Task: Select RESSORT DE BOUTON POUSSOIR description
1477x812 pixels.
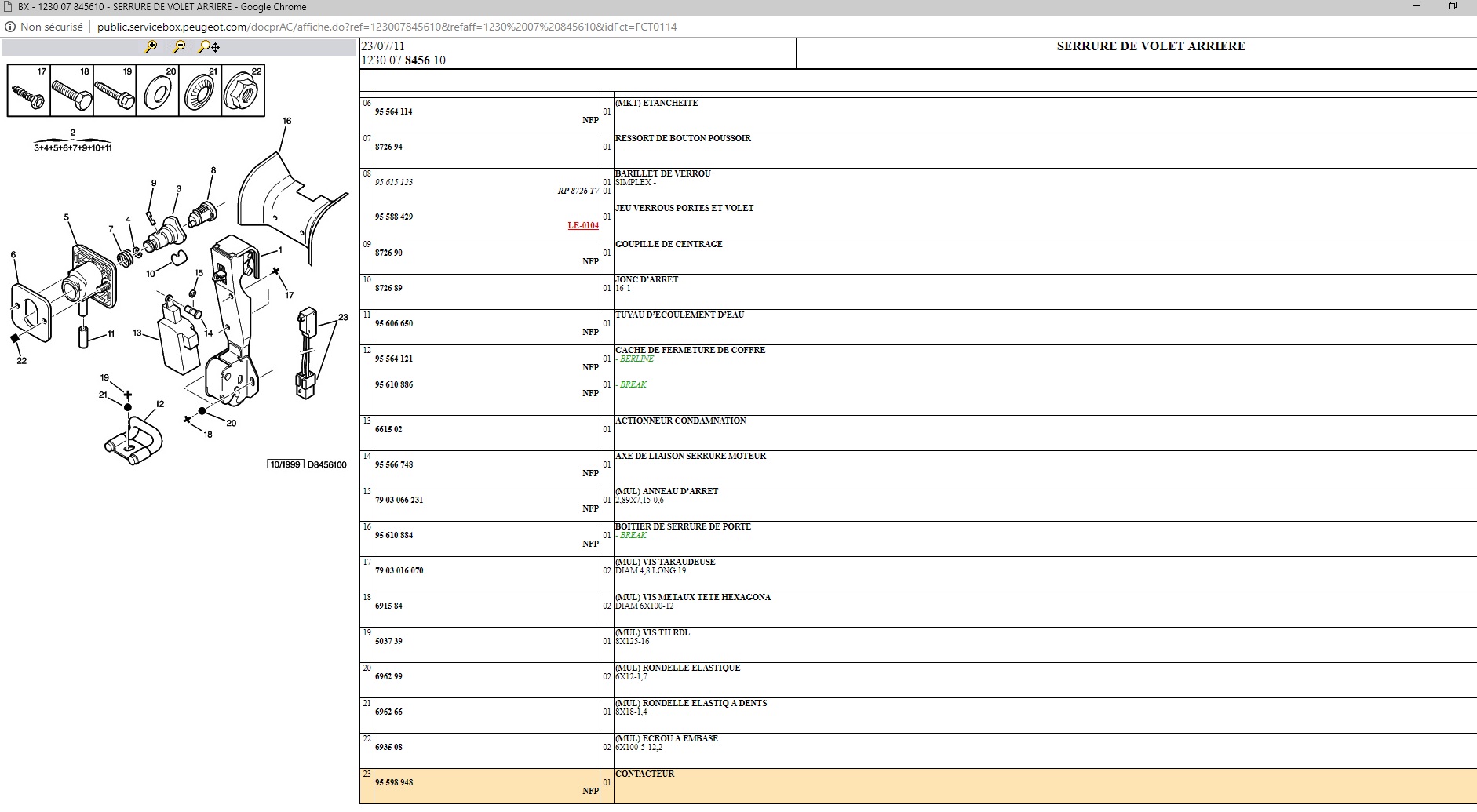Action: (683, 138)
